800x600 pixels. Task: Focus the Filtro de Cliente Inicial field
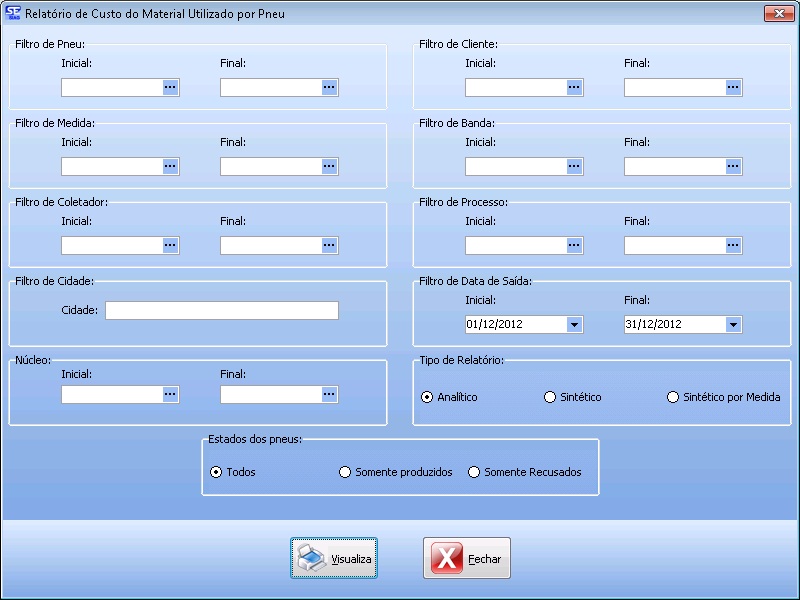[514, 88]
